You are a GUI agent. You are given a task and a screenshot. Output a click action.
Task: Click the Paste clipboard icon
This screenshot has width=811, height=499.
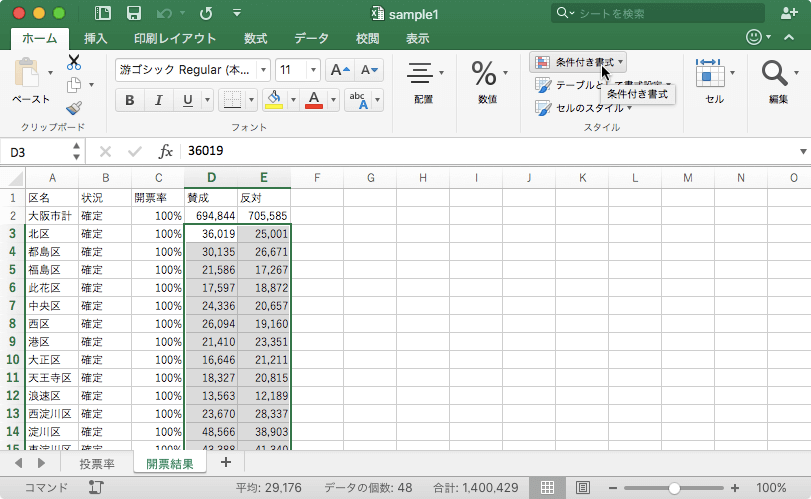pos(27,73)
